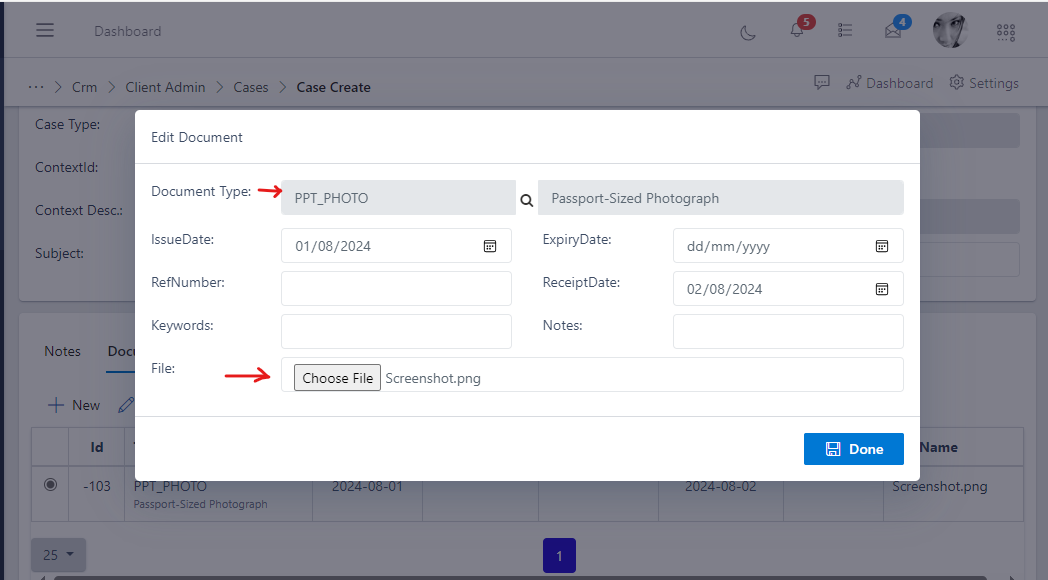Open messages via the envelope icon showing 4
This screenshot has height=580, width=1048.
(x=892, y=31)
